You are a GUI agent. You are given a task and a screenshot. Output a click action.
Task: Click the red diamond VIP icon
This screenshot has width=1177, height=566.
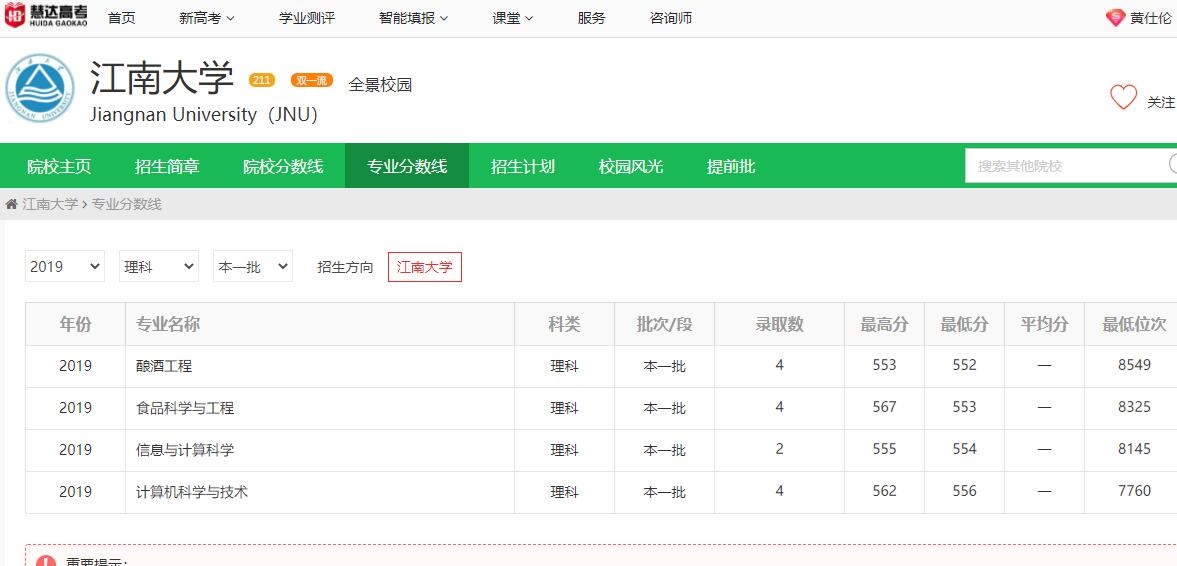[x=1115, y=18]
